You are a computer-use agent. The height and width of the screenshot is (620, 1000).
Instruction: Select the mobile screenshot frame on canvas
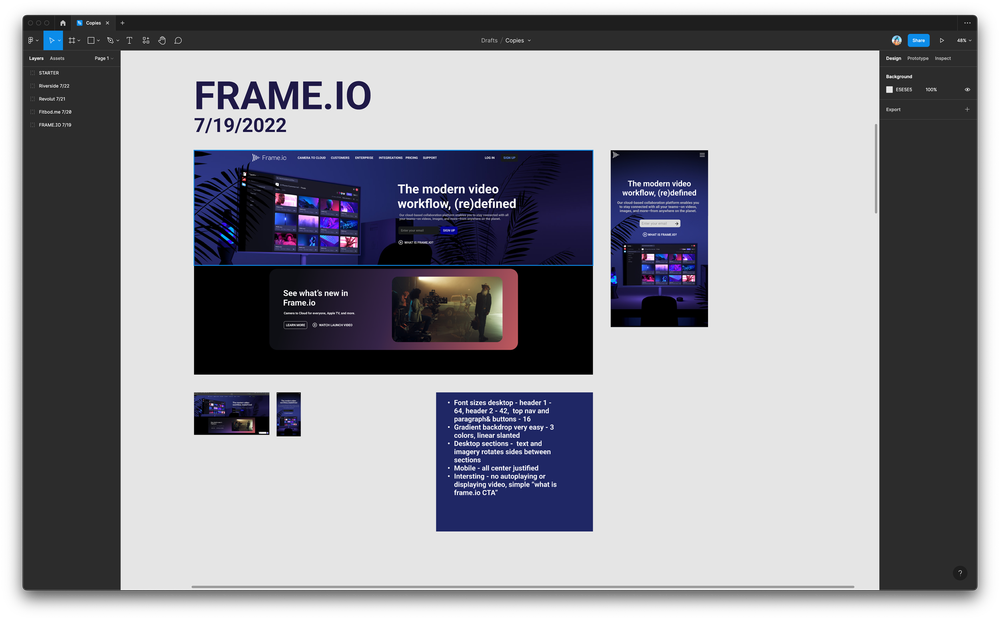point(659,239)
